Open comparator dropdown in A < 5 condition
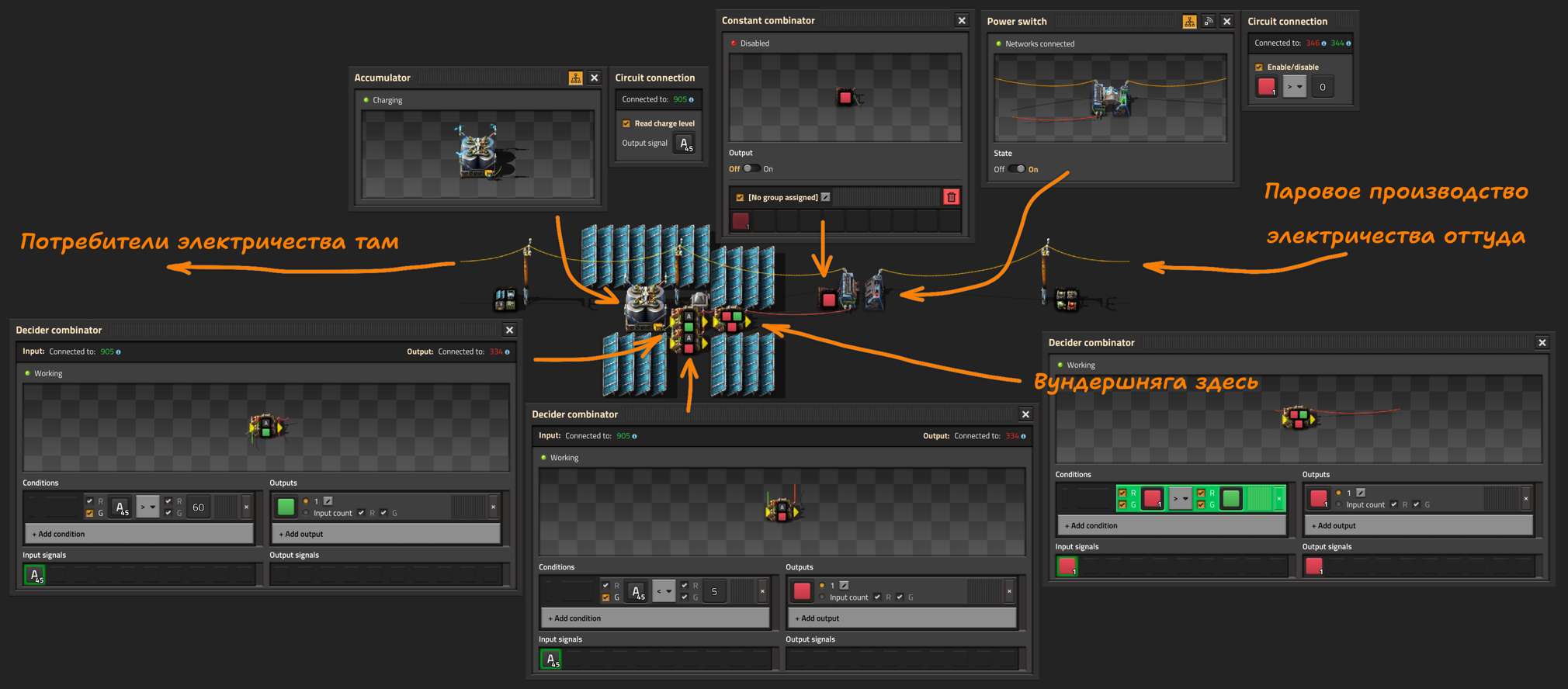The height and width of the screenshot is (689, 1568). (x=664, y=592)
